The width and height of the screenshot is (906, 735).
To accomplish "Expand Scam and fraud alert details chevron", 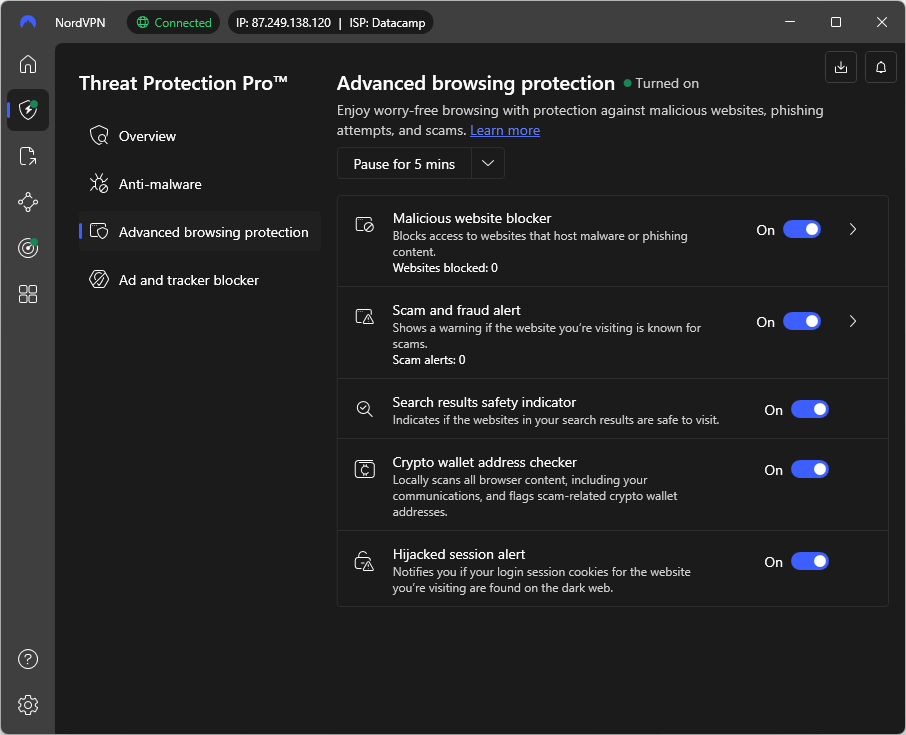I will 853,322.
